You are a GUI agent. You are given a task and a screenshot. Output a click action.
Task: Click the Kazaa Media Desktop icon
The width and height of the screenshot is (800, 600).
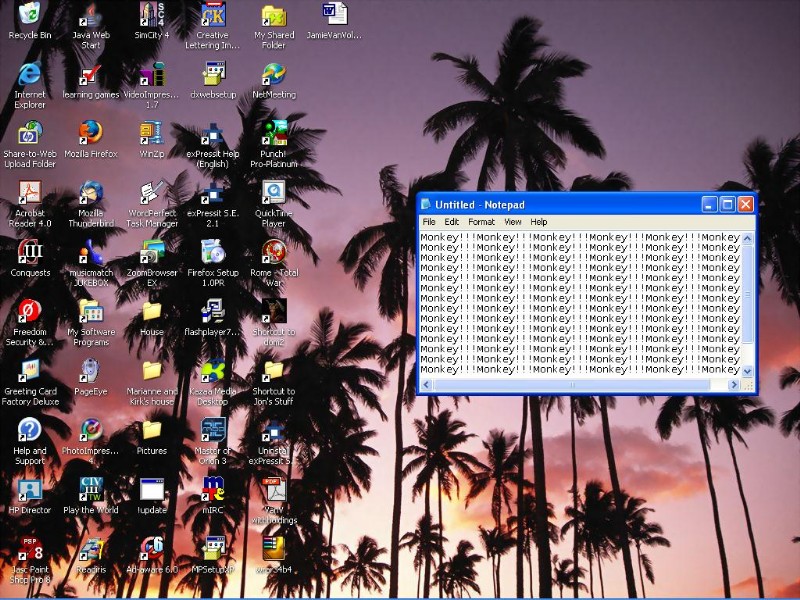point(213,370)
